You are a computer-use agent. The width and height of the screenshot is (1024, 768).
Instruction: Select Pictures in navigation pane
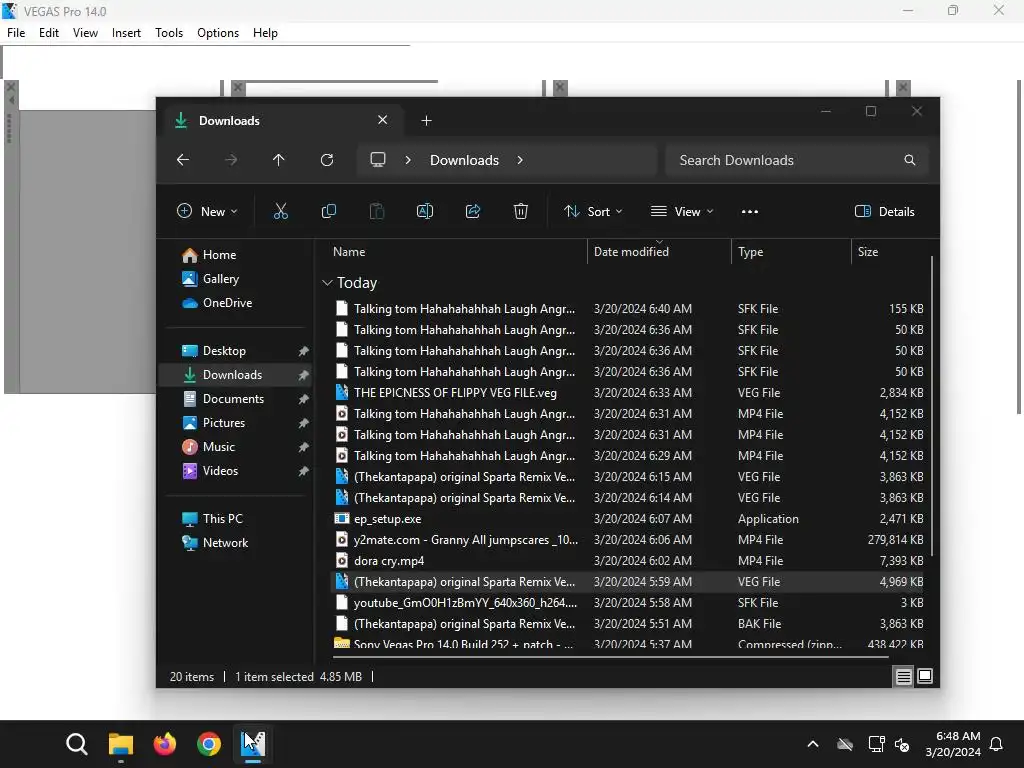(x=236, y=423)
